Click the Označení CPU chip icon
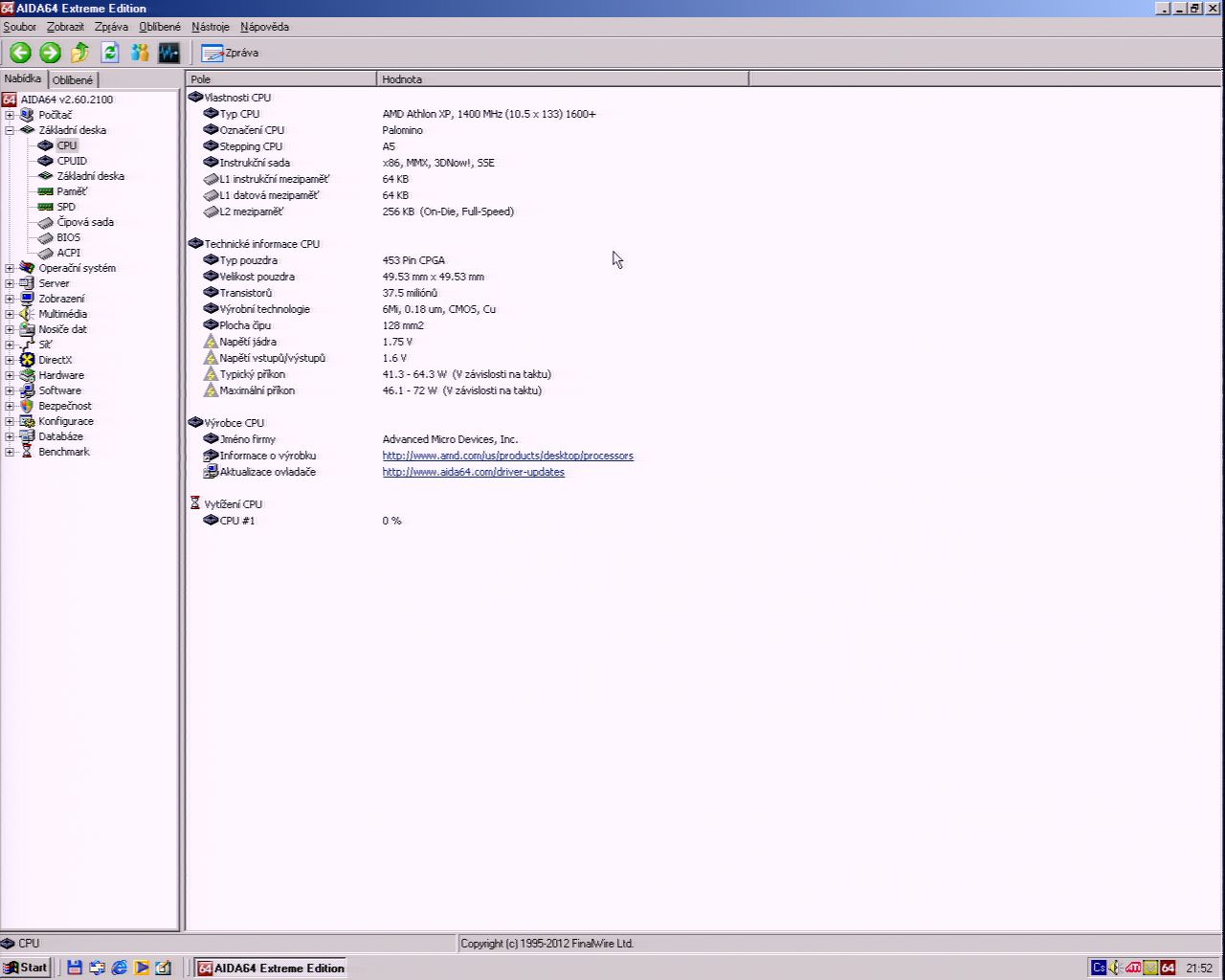 [x=212, y=130]
